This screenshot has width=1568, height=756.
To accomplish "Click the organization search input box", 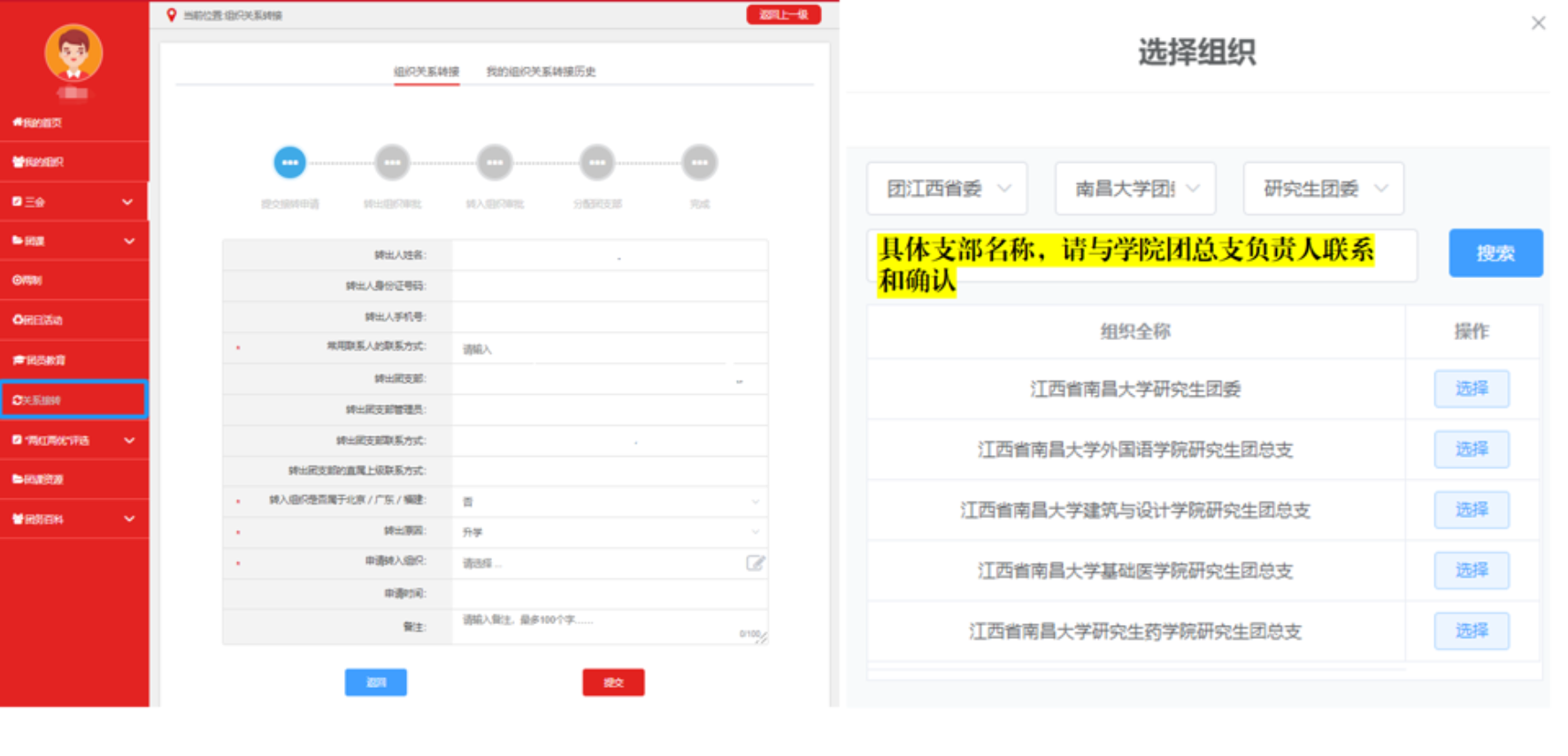I will coord(1142,256).
